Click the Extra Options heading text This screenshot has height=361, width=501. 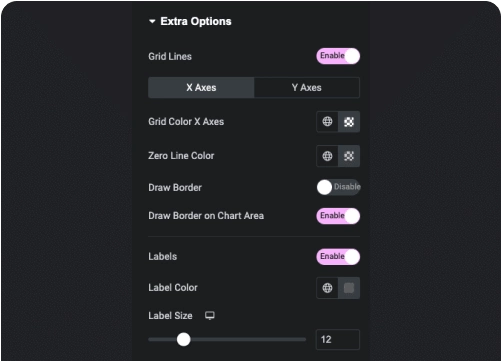[196, 21]
